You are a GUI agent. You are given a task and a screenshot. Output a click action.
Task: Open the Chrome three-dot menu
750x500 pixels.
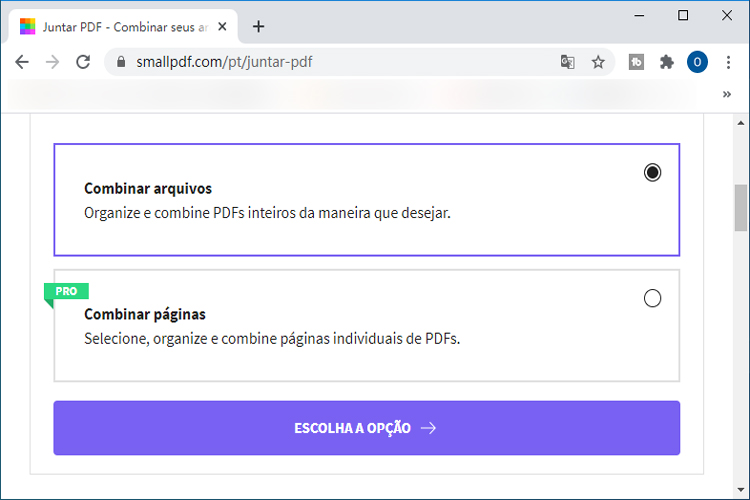click(728, 62)
